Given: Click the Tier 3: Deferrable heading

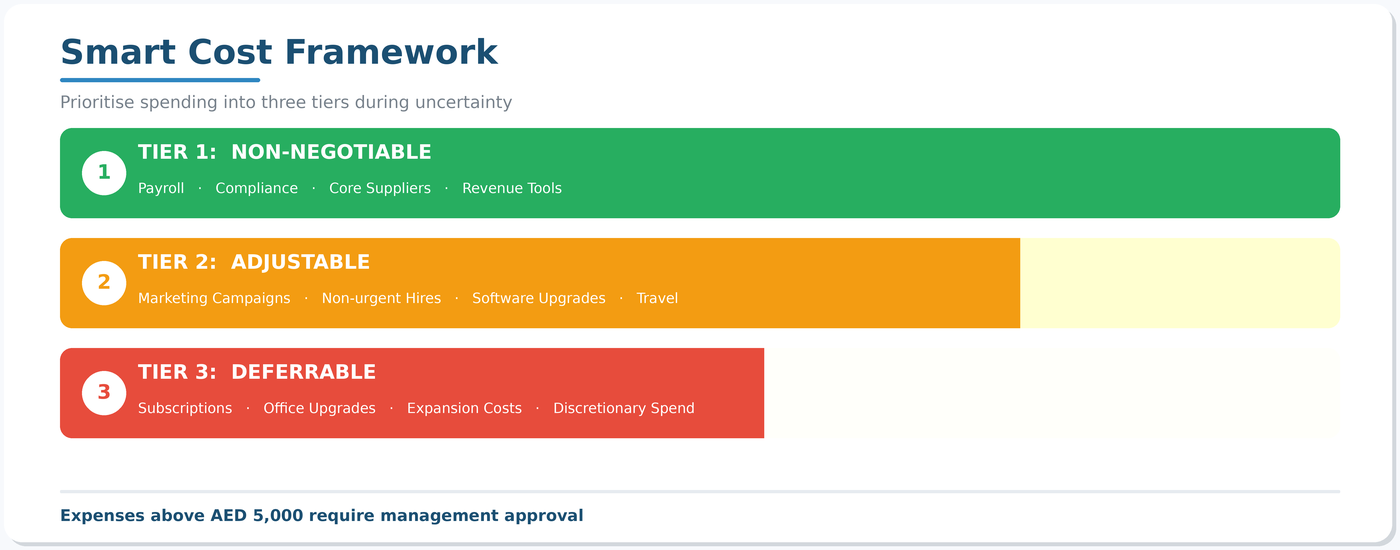Looking at the screenshot, I should click(257, 372).
